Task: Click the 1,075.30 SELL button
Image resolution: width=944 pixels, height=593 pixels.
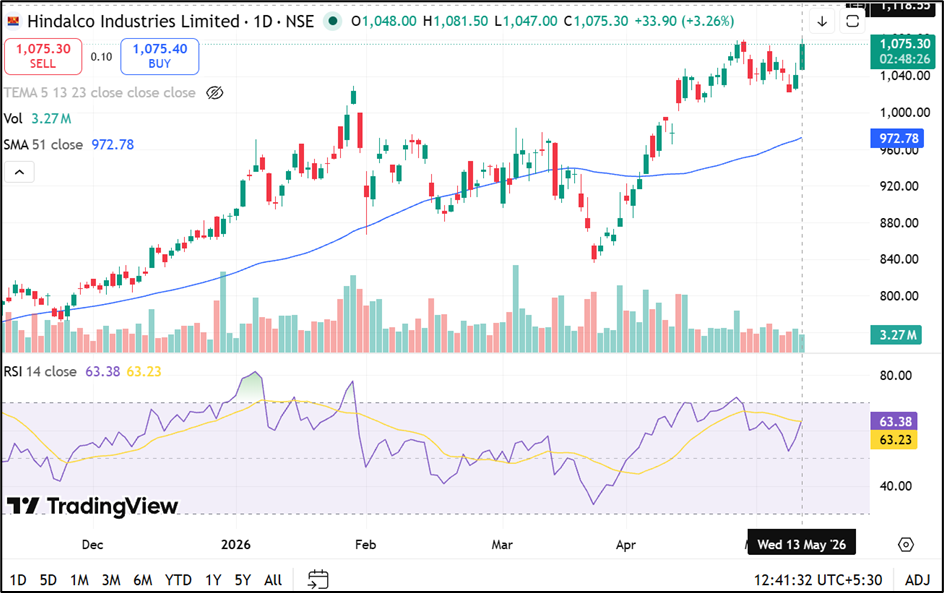Action: tap(43, 57)
